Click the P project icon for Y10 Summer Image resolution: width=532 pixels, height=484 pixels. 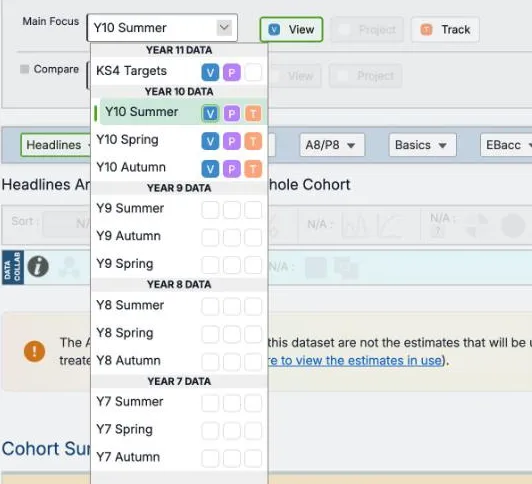click(232, 113)
